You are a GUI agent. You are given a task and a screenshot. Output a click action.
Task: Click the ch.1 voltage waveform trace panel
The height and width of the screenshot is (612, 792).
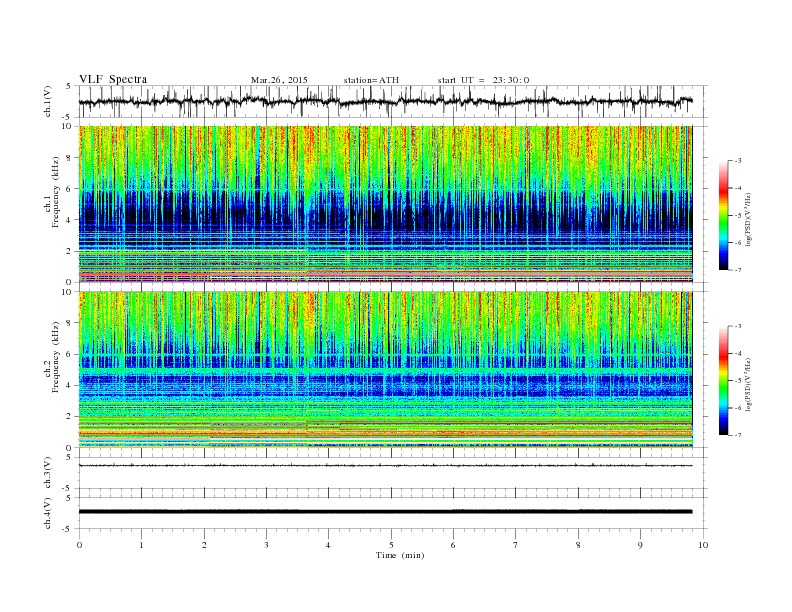click(x=393, y=101)
